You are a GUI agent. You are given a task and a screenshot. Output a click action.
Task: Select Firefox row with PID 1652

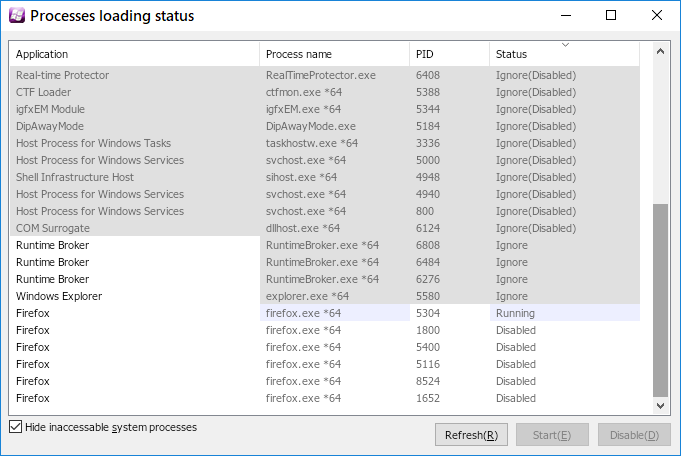(325, 398)
